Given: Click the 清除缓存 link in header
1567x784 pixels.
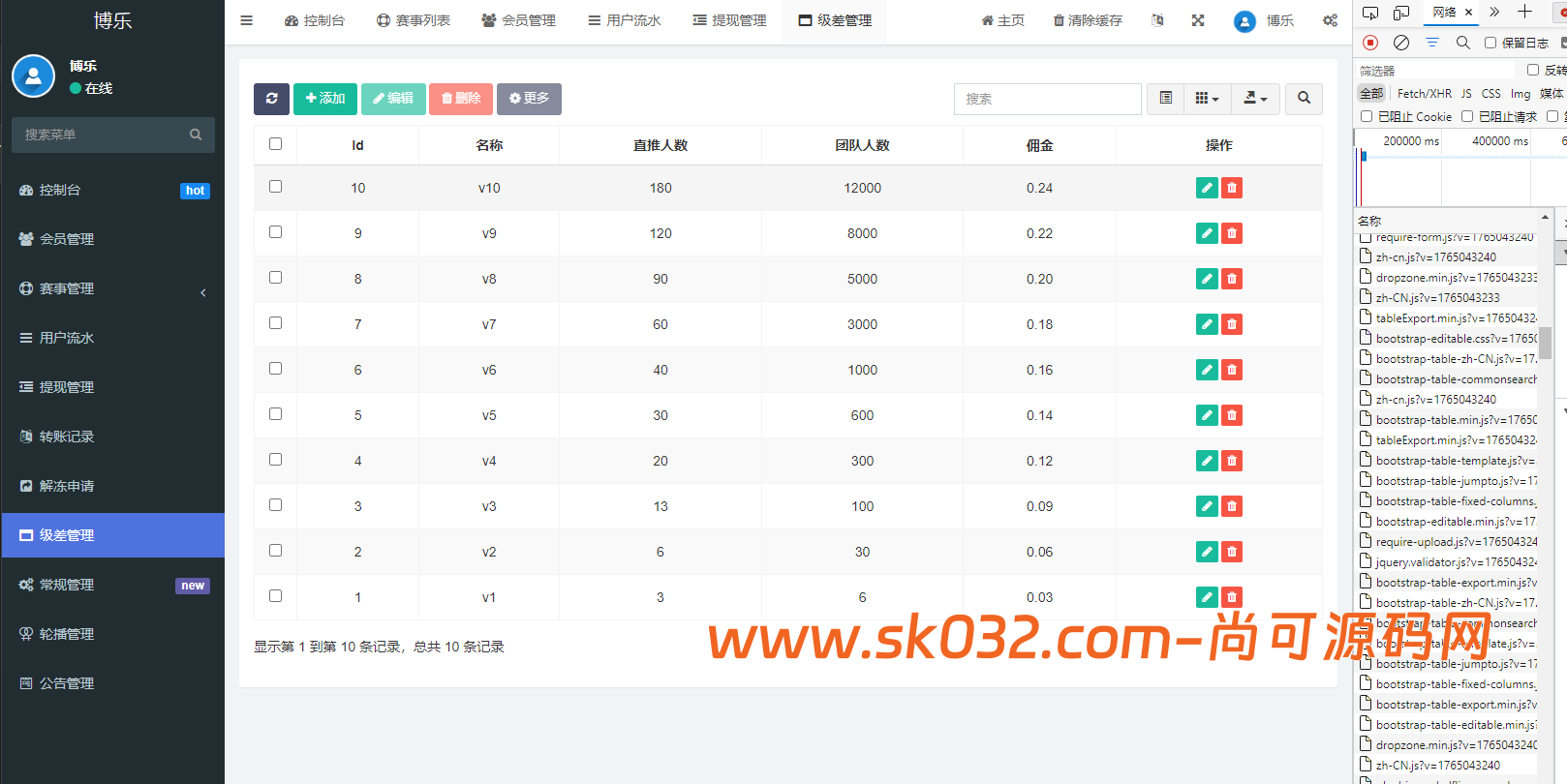Looking at the screenshot, I should 1088,20.
